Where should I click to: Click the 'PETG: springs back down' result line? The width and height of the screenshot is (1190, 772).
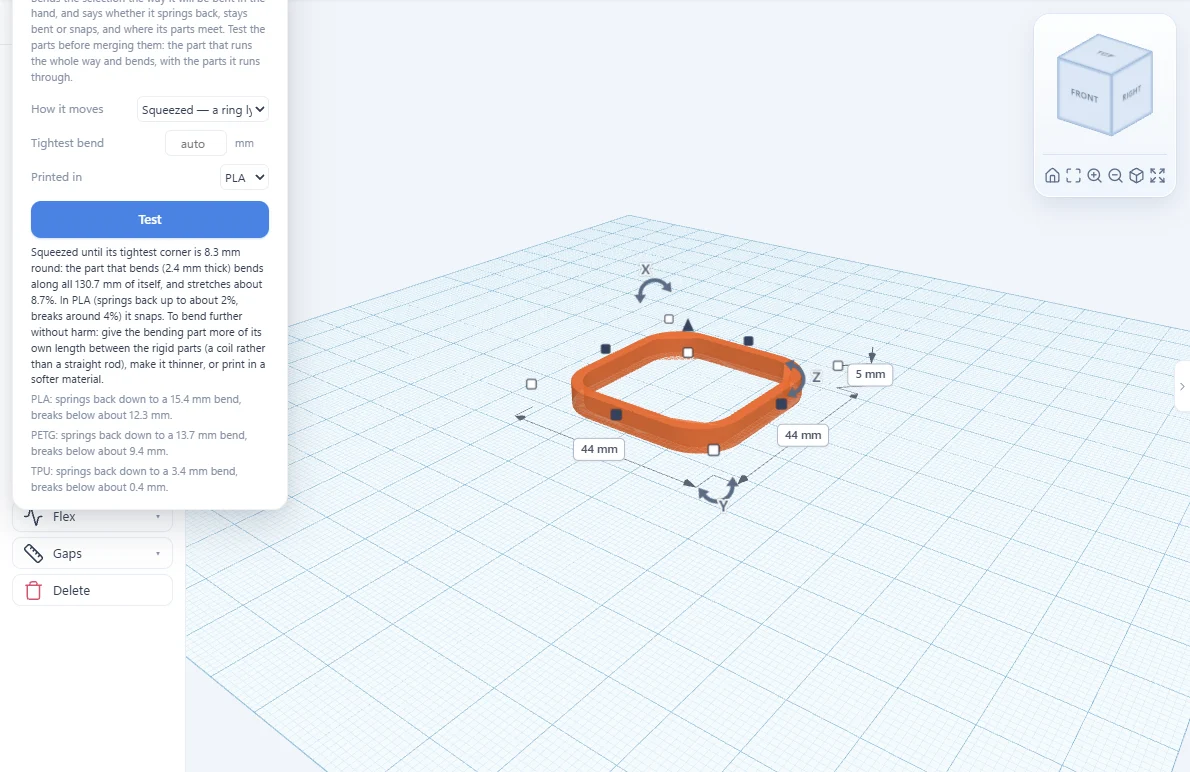pos(139,443)
